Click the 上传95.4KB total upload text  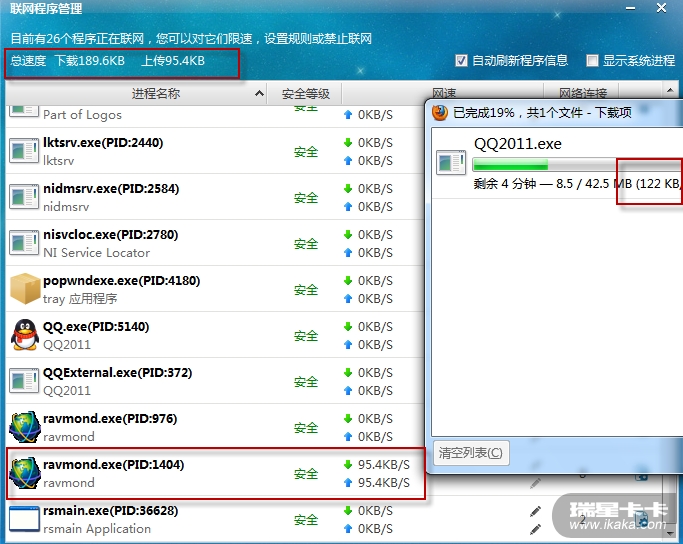173,61
